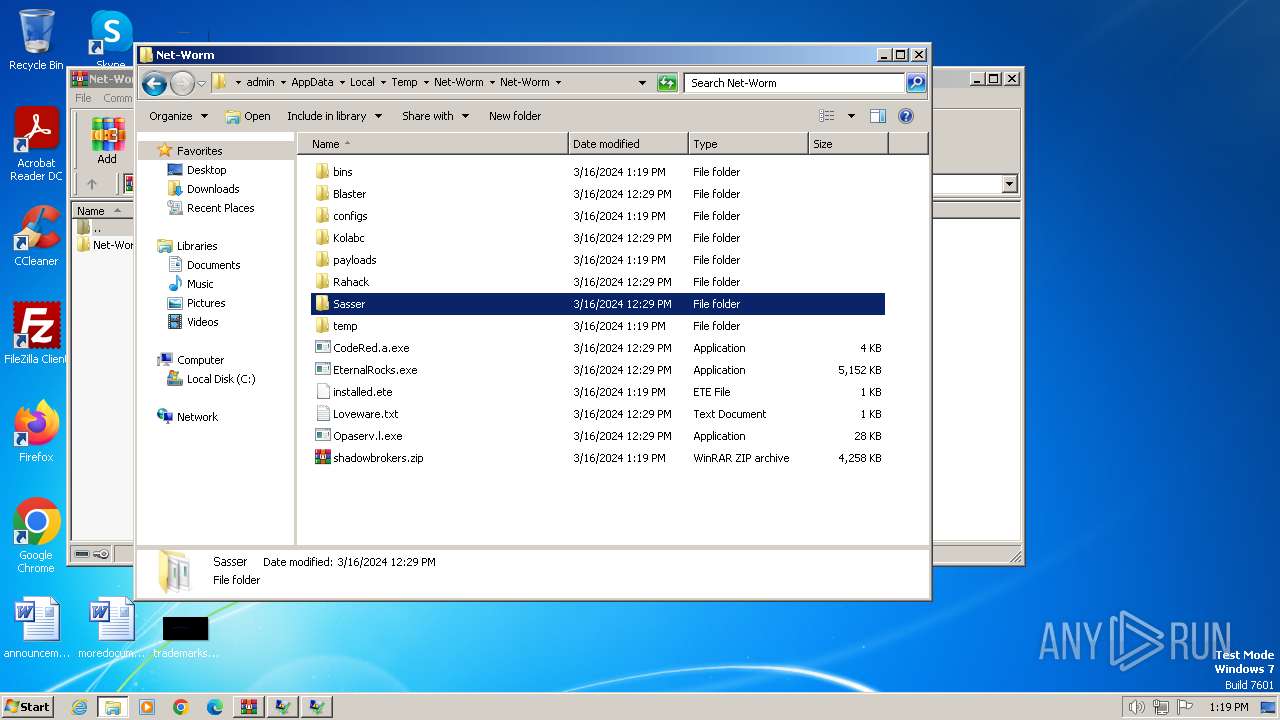Image resolution: width=1280 pixels, height=720 pixels.
Task: Change view using the views icon
Action: [827, 116]
